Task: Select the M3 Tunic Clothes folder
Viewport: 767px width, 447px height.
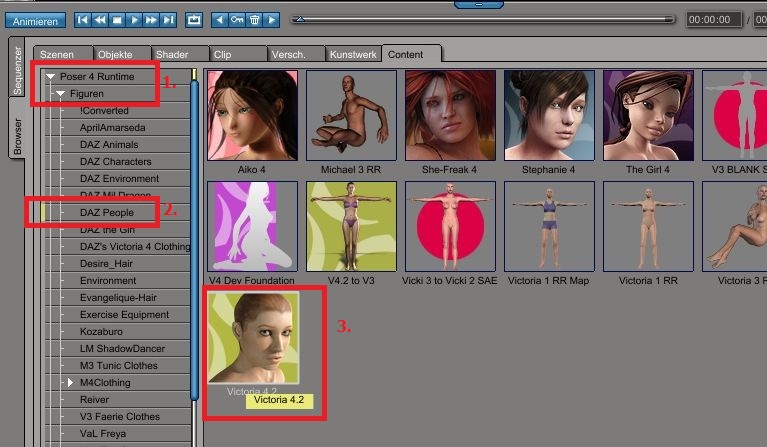Action: (x=119, y=365)
